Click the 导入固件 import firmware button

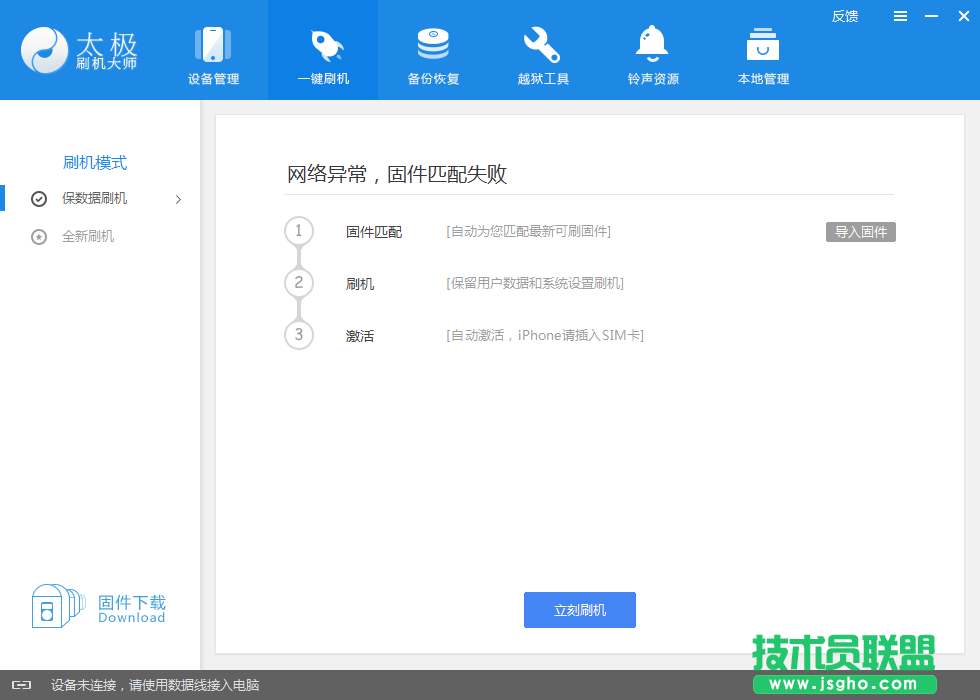pos(860,231)
